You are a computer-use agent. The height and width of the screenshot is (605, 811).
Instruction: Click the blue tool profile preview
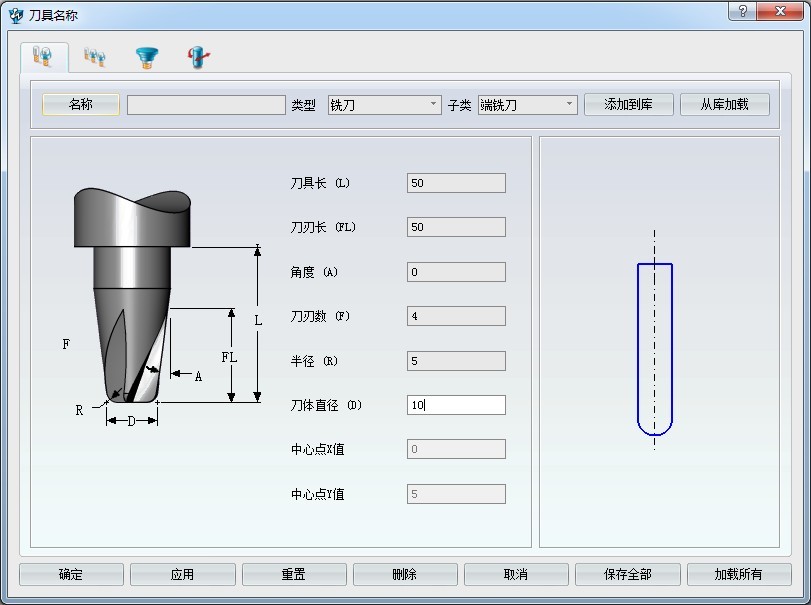(x=655, y=349)
